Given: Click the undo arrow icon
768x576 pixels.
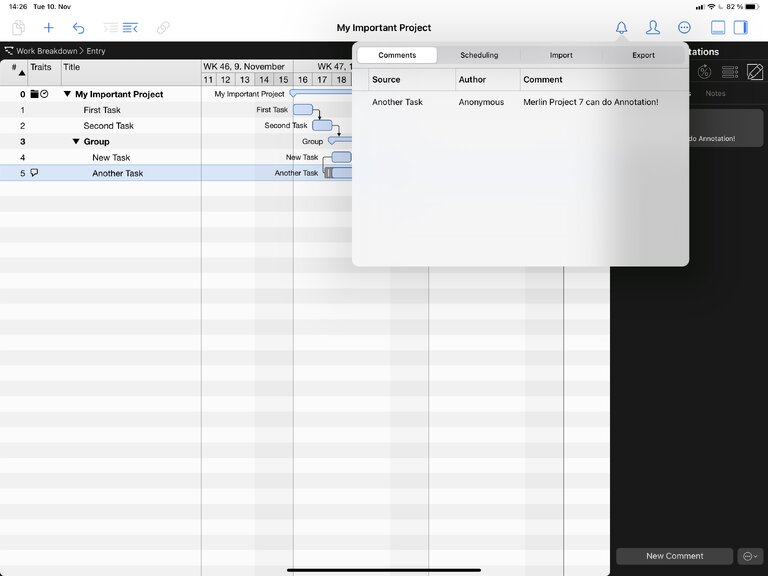Looking at the screenshot, I should coord(78,28).
